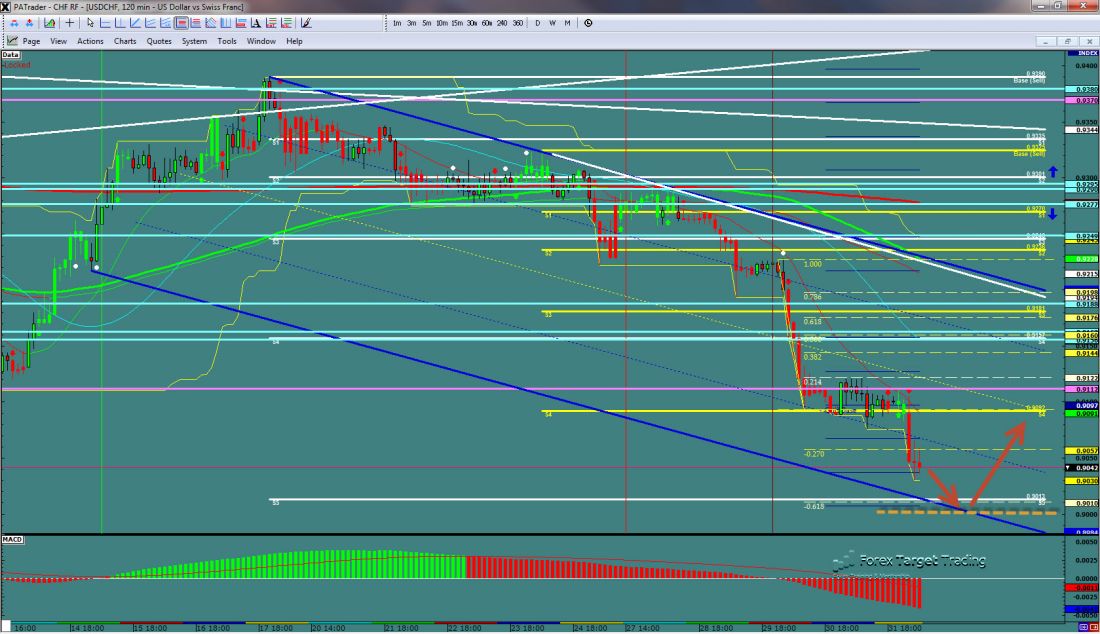The height and width of the screenshot is (634, 1100).
Task: Expand the System dropdown menu
Action: pyautogui.click(x=194, y=41)
